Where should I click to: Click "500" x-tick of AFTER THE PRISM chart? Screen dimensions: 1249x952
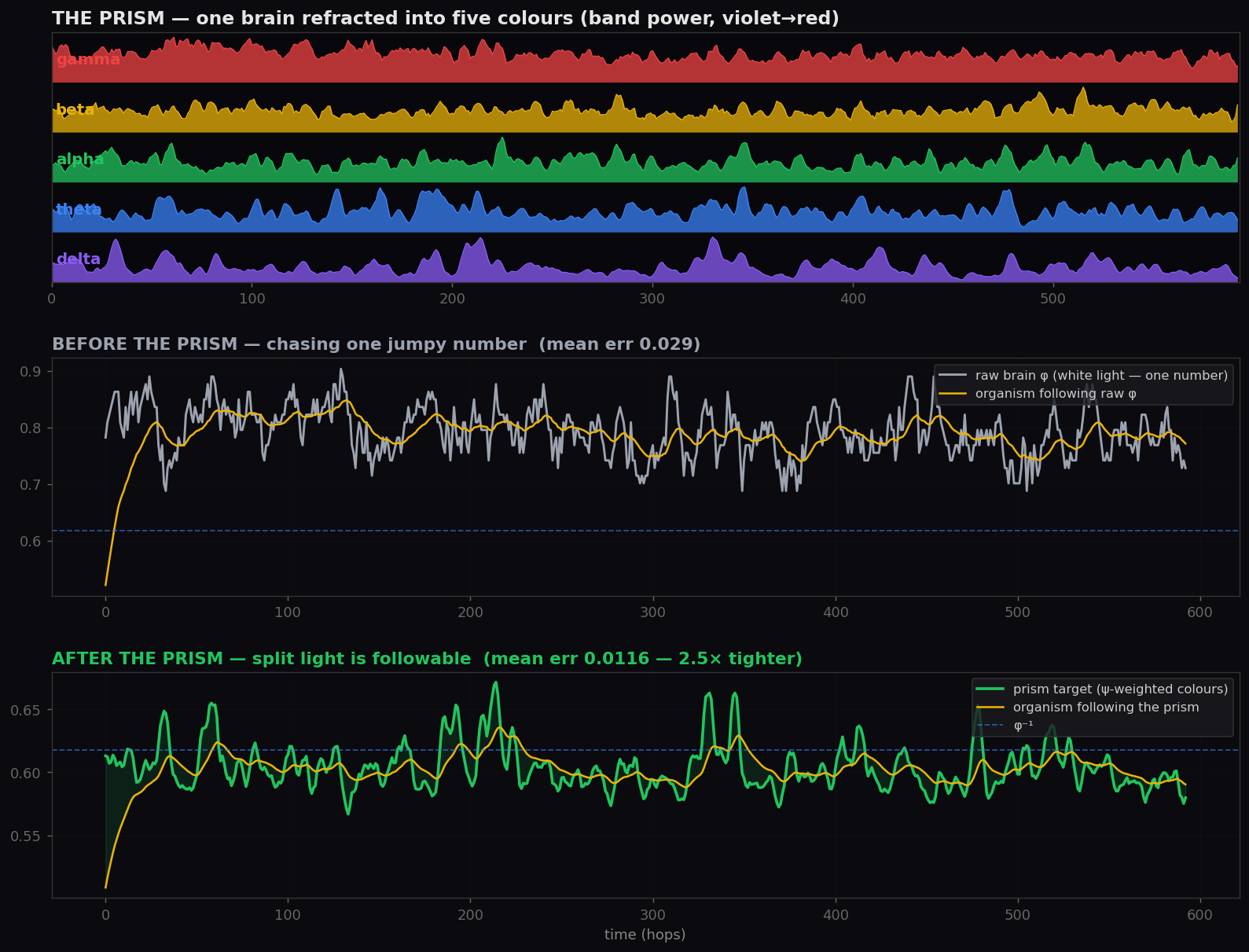1018,914
